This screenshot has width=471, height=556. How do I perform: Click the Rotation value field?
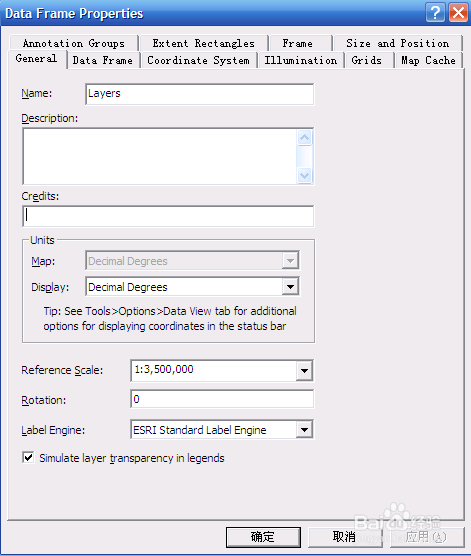pos(222,399)
